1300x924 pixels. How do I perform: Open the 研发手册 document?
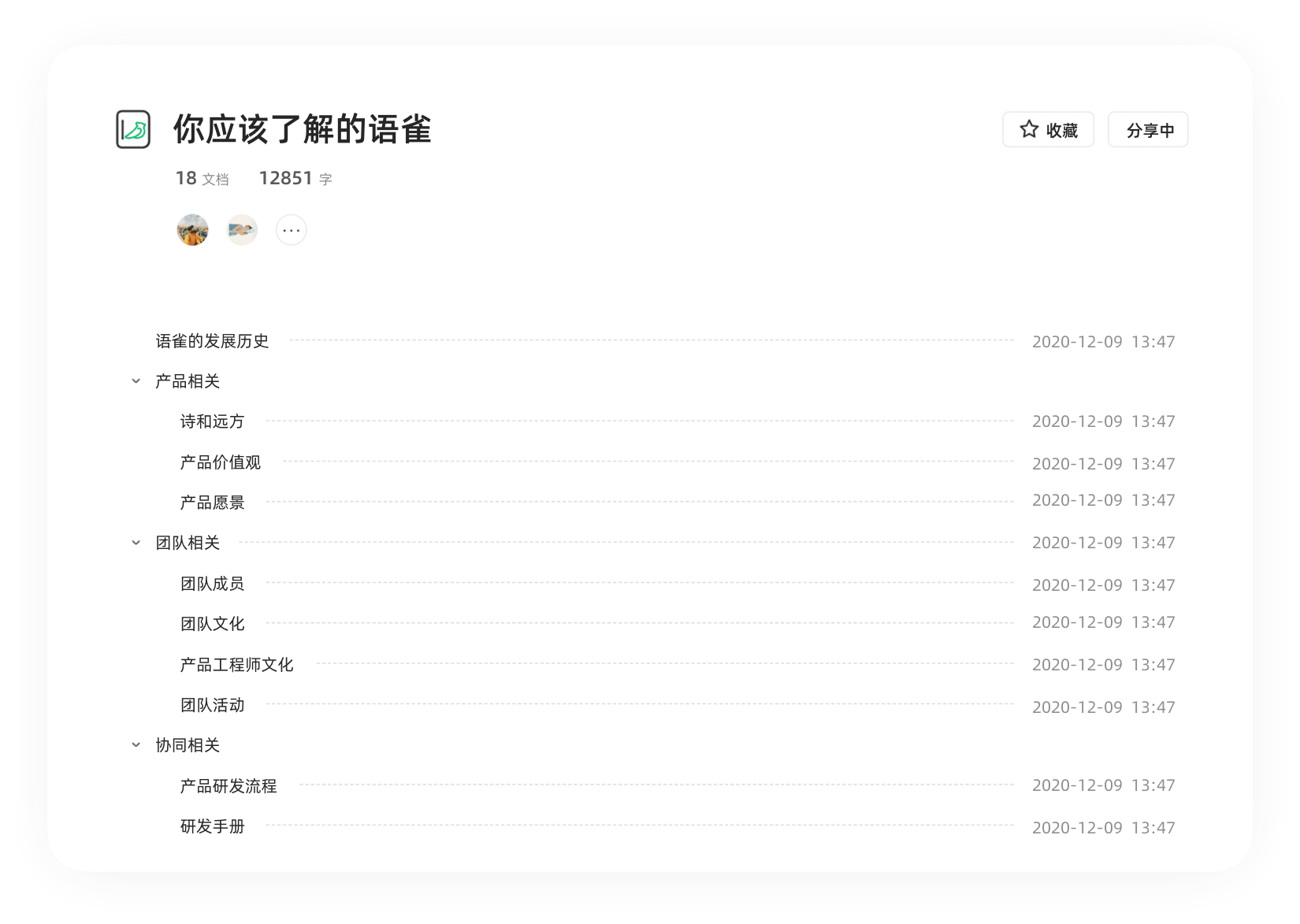point(212,826)
